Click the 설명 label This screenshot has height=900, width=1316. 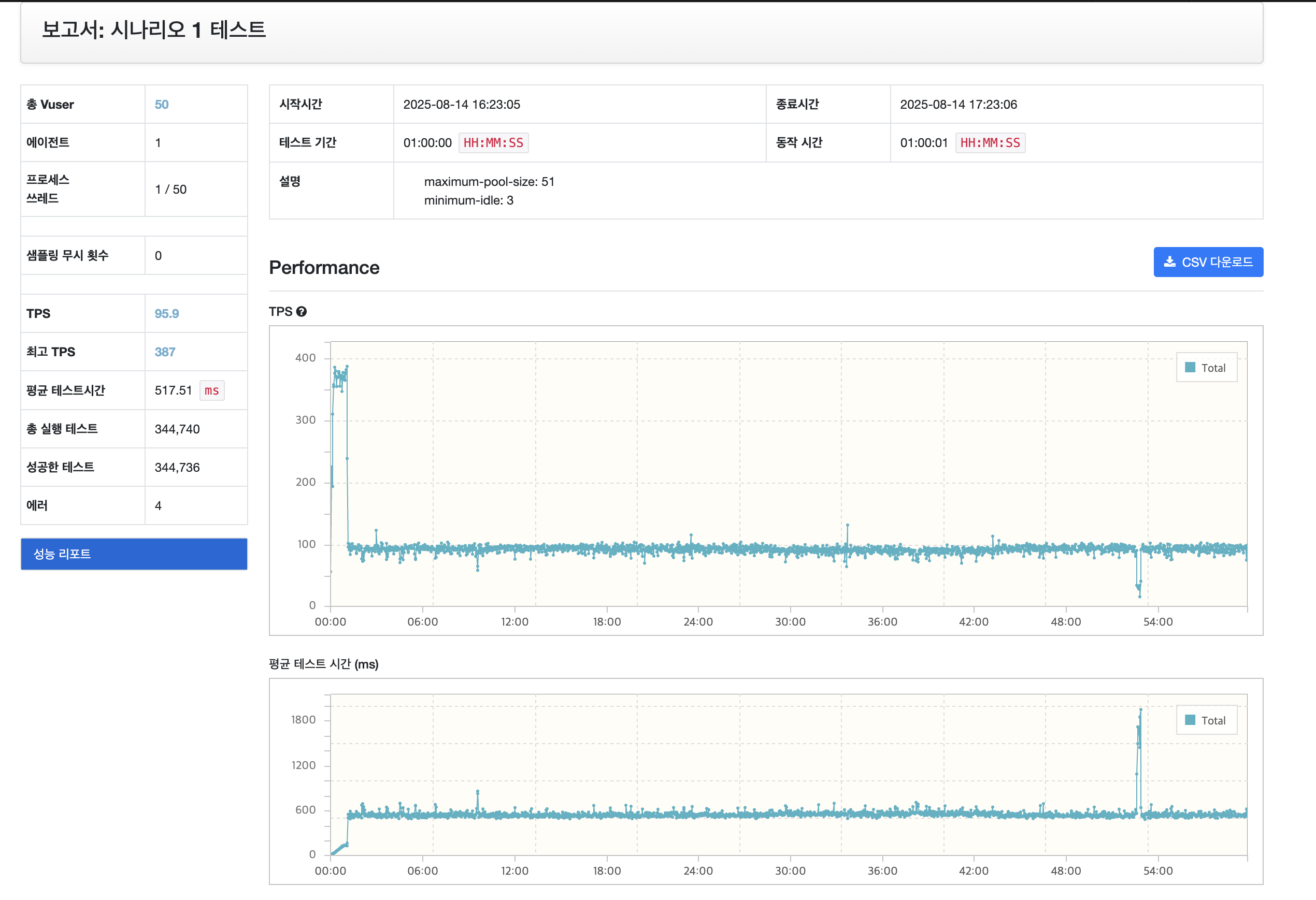(290, 182)
